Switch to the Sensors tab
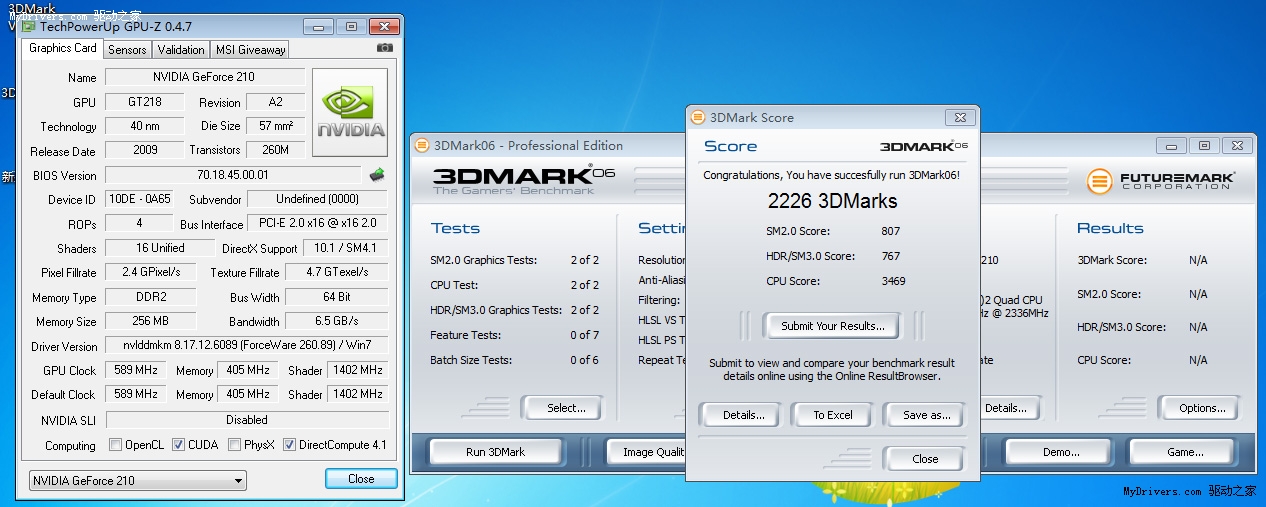Viewport: 1266px width, 507px height. coord(127,49)
